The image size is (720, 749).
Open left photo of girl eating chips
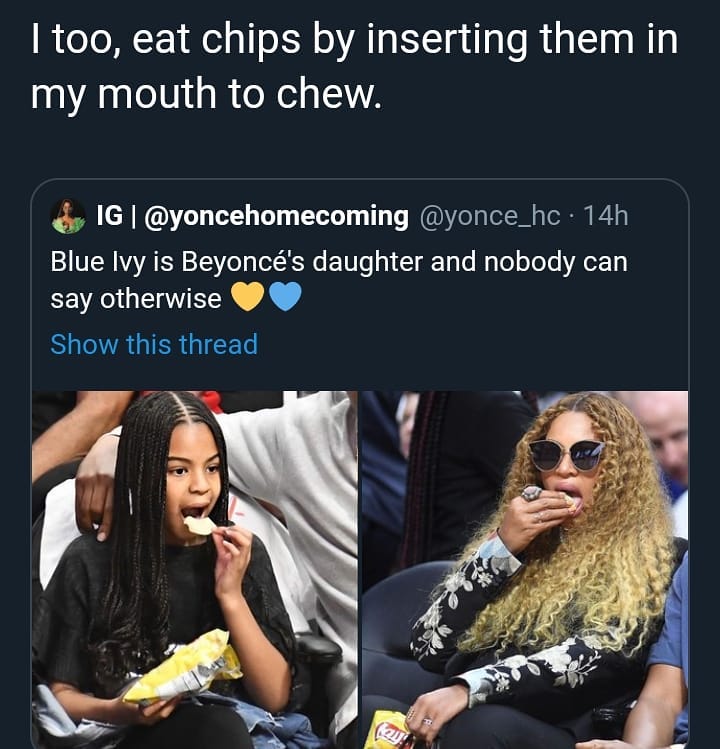pos(194,569)
